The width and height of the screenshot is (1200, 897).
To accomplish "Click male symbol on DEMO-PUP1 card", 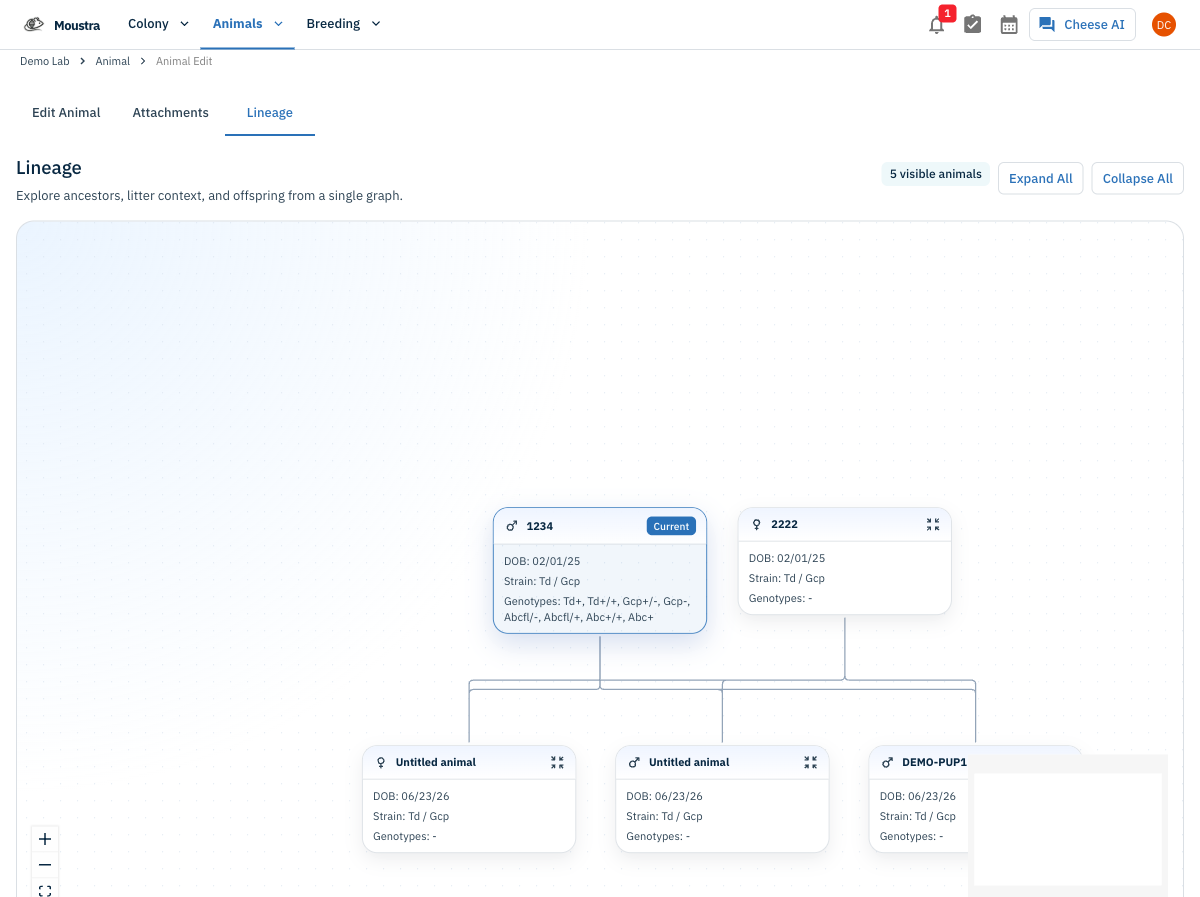I will pyautogui.click(x=887, y=762).
